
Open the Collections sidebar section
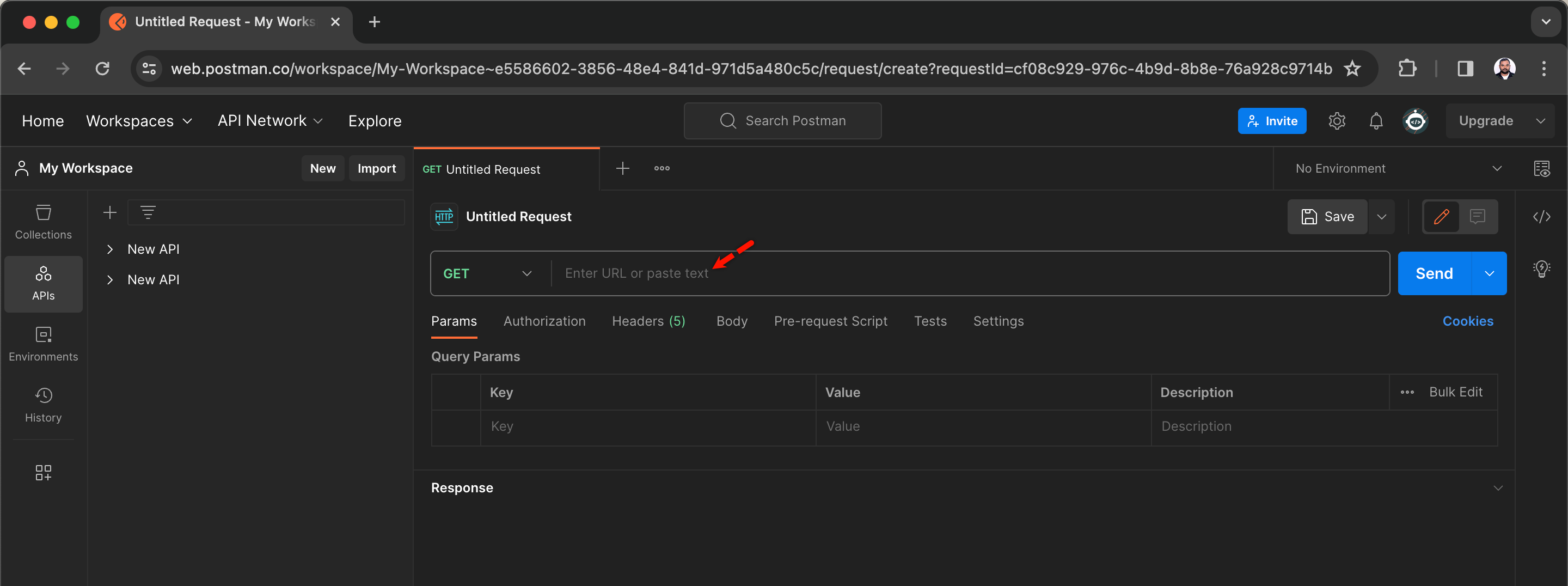point(43,222)
